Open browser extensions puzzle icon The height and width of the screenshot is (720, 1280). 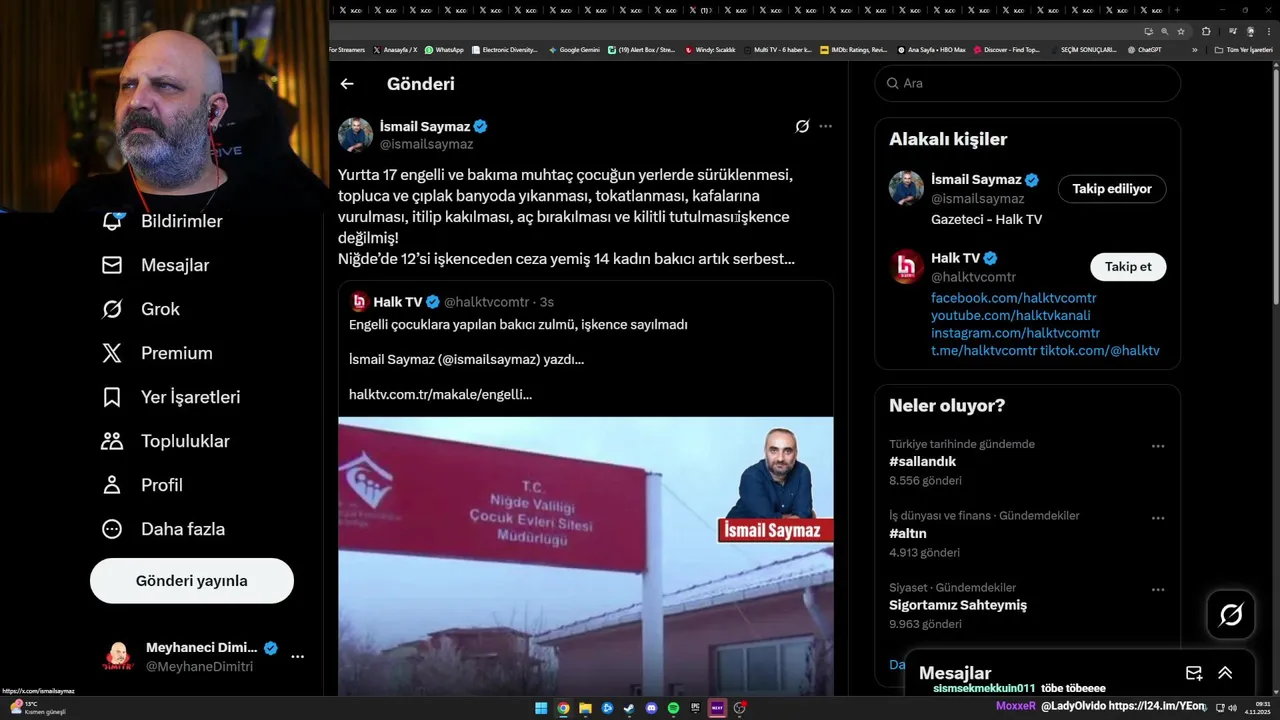click(x=1206, y=31)
